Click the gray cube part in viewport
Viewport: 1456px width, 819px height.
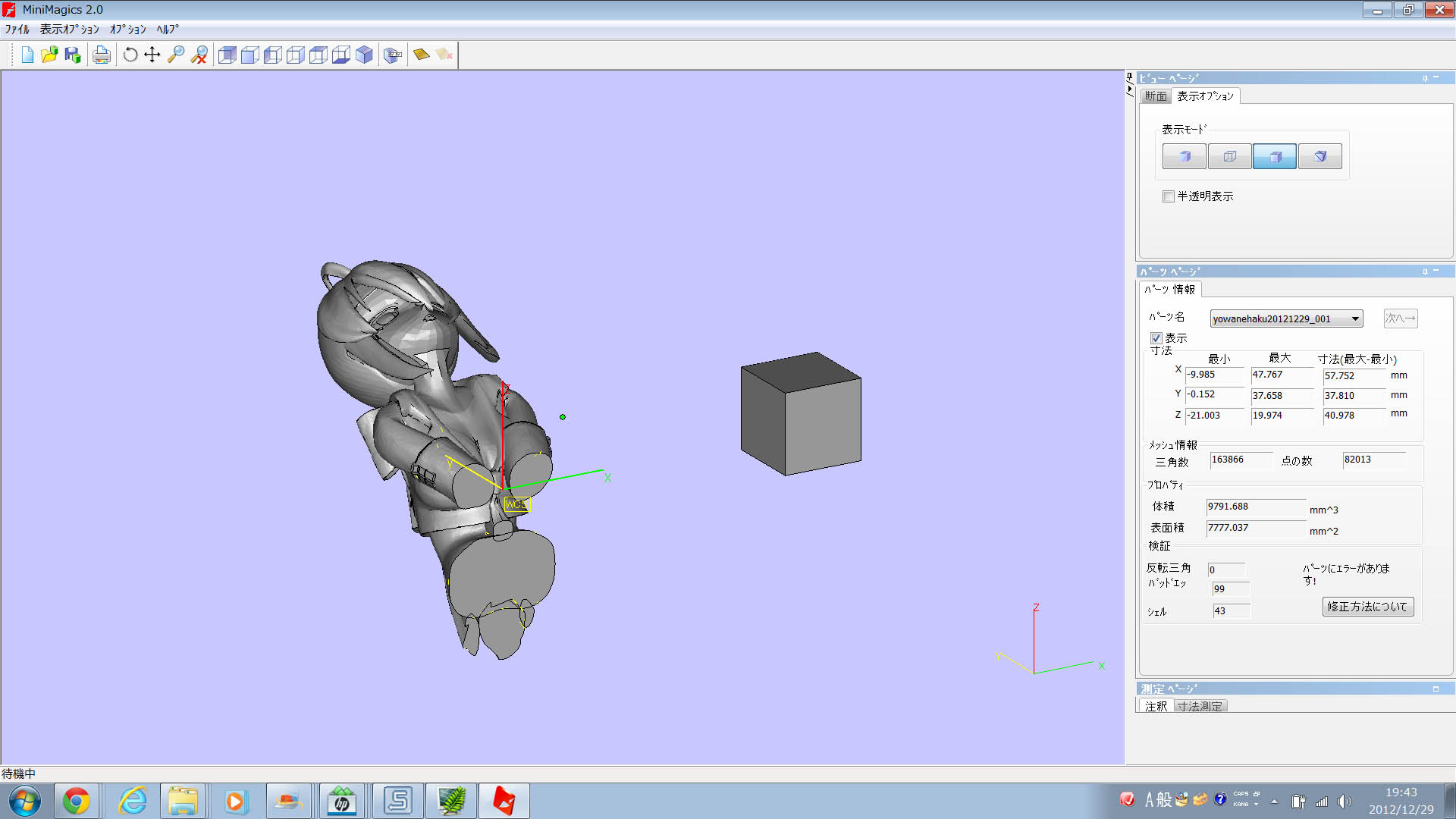(801, 414)
